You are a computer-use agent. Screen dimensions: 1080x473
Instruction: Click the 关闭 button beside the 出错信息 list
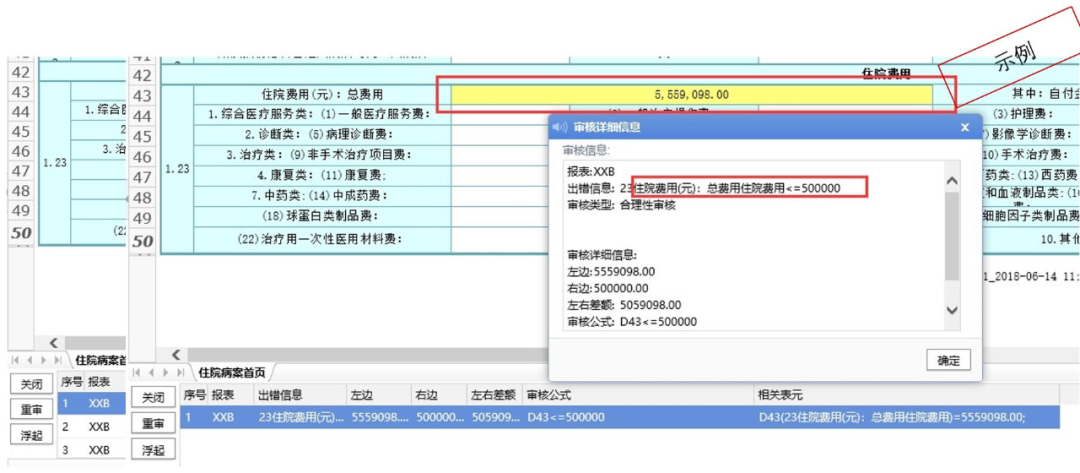point(153,397)
